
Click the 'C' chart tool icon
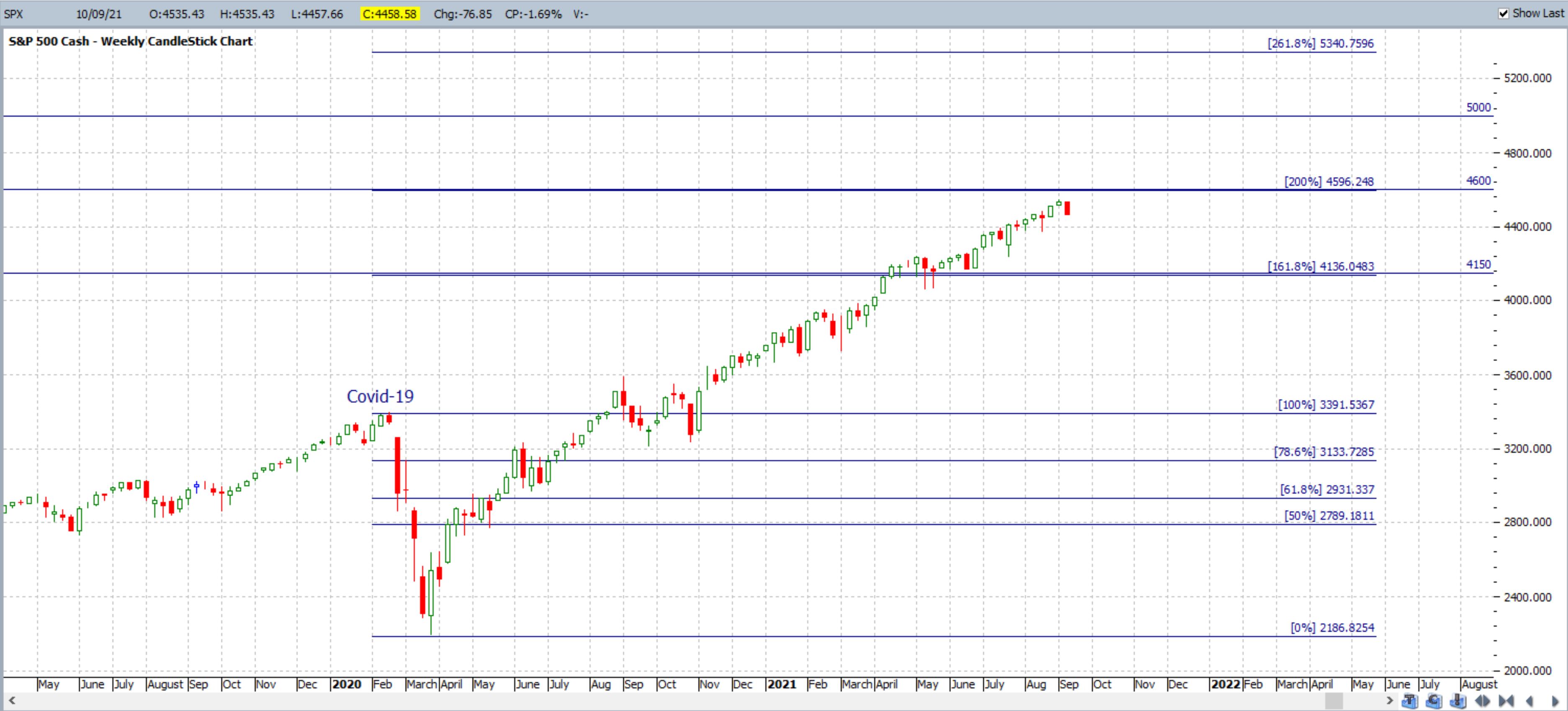pyautogui.click(x=1434, y=701)
